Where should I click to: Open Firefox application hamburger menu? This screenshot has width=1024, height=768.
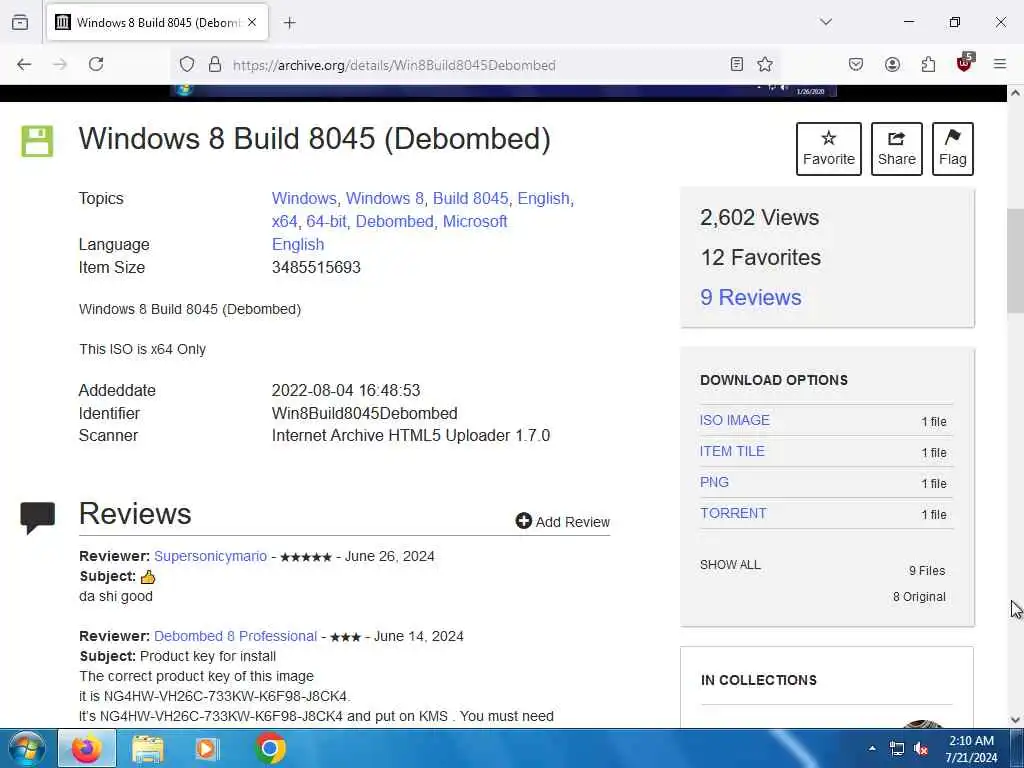click(1000, 64)
